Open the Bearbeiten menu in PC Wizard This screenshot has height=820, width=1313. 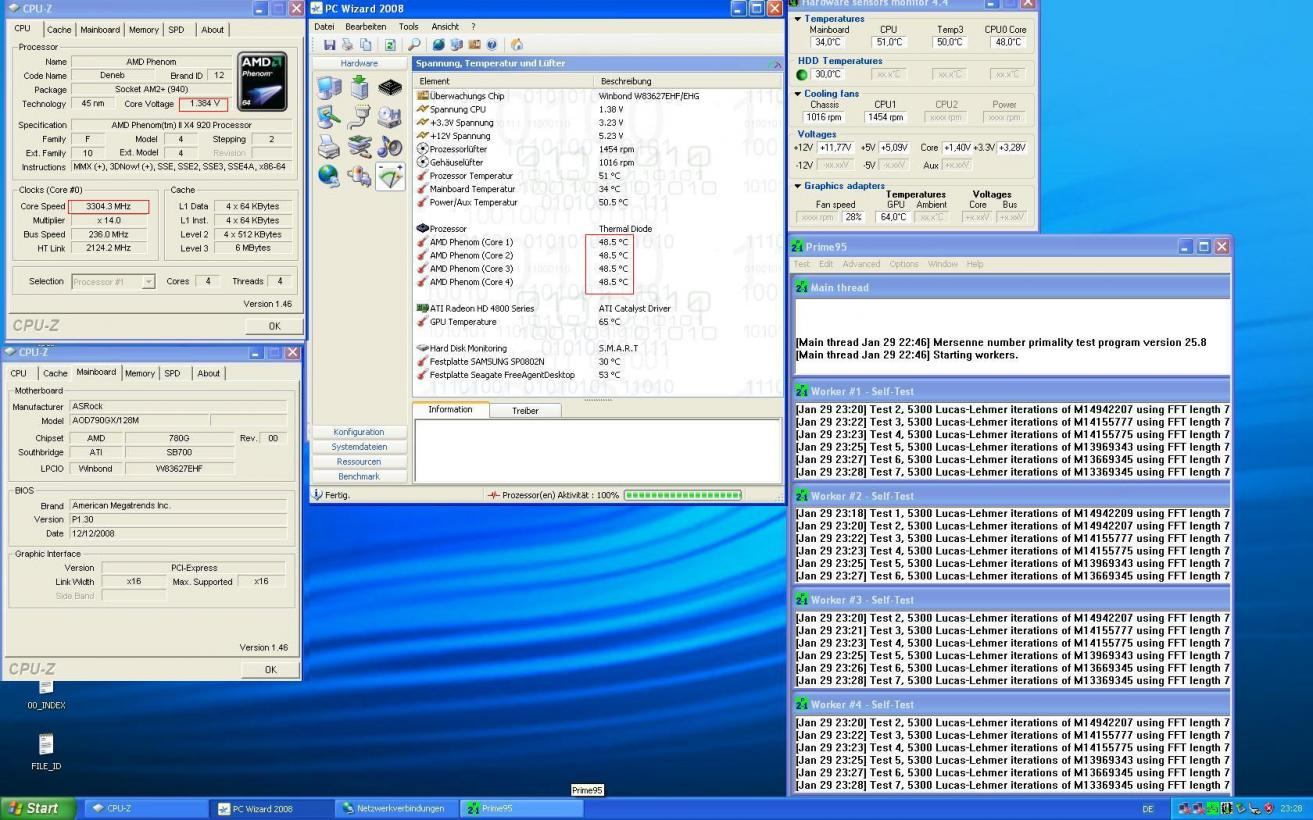point(366,26)
